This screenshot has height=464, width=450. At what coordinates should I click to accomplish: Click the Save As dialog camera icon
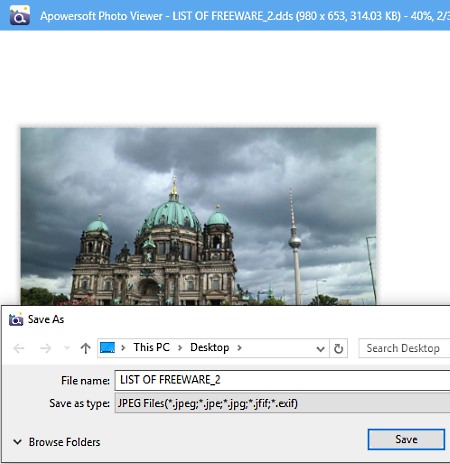click(x=16, y=319)
